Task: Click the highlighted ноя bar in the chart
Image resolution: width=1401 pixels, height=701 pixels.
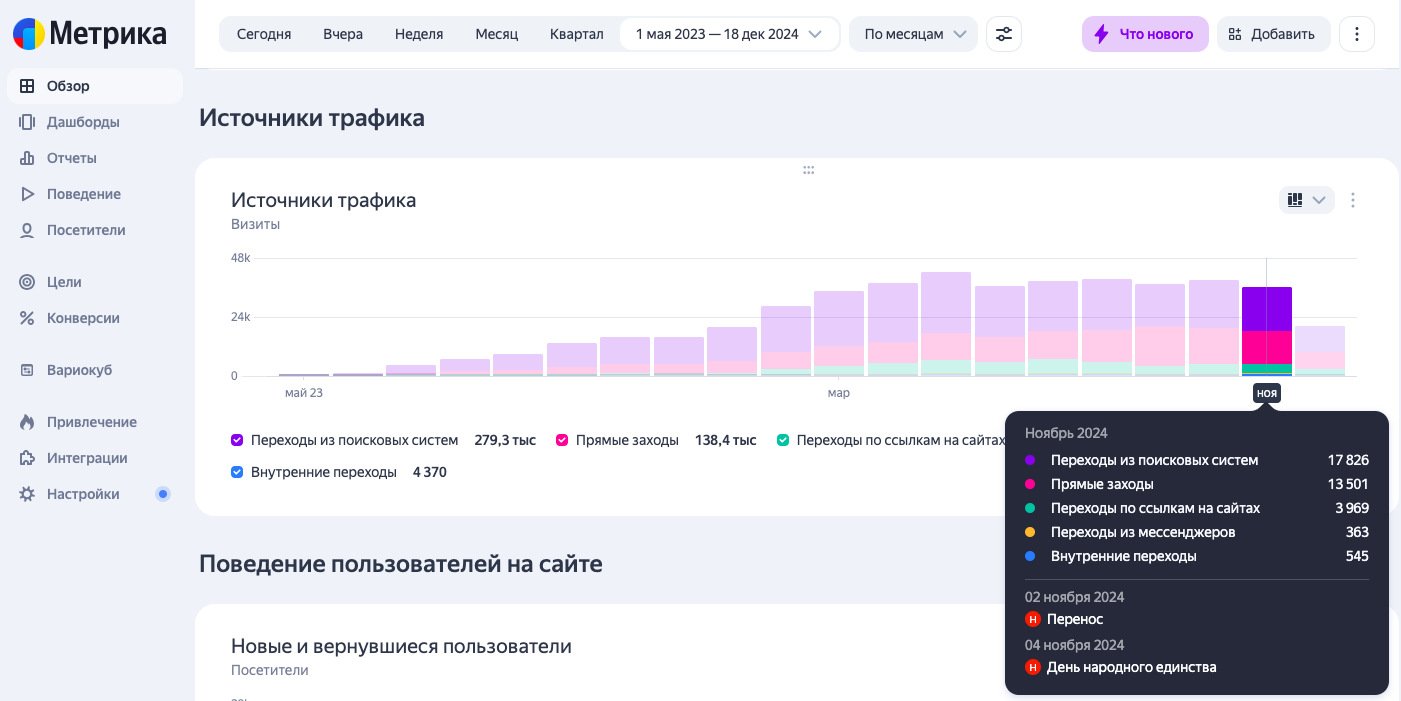Action: click(1267, 330)
